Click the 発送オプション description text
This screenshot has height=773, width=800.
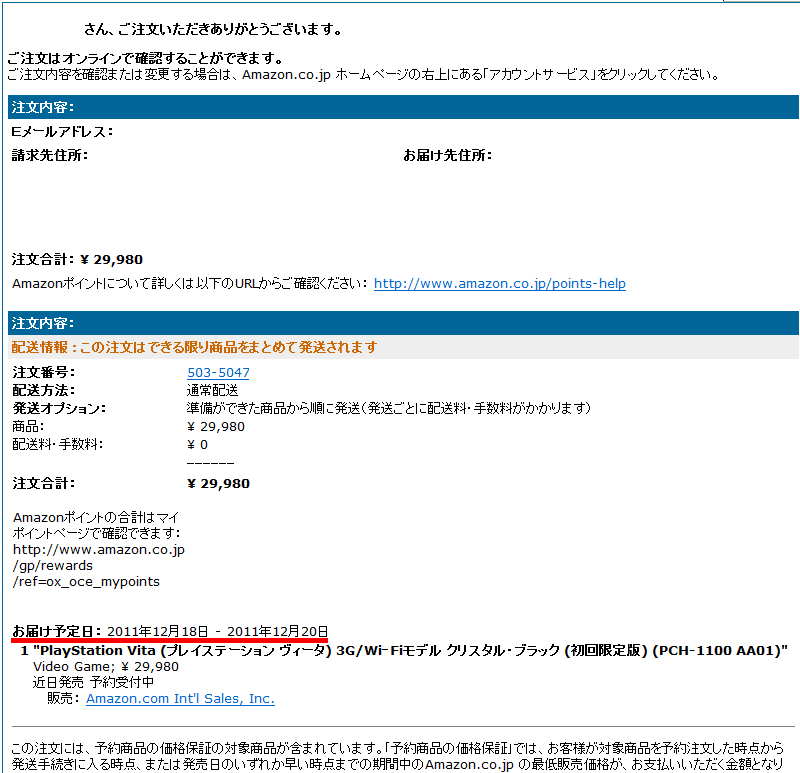click(x=389, y=408)
